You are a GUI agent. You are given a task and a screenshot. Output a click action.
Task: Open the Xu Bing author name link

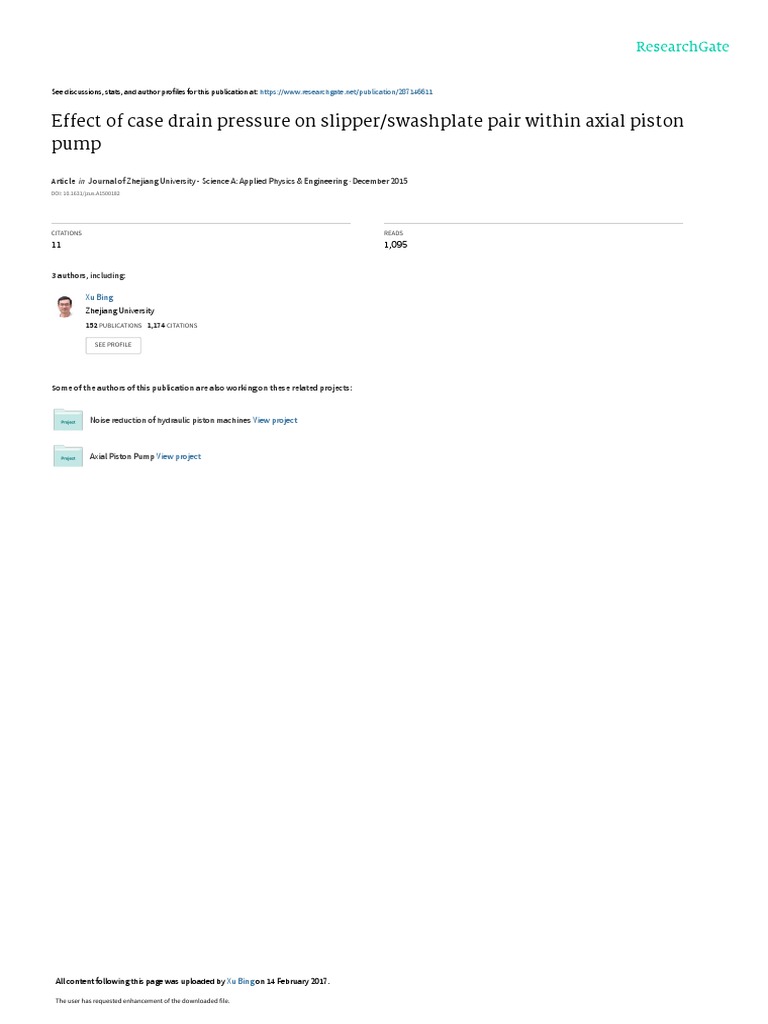[99, 297]
